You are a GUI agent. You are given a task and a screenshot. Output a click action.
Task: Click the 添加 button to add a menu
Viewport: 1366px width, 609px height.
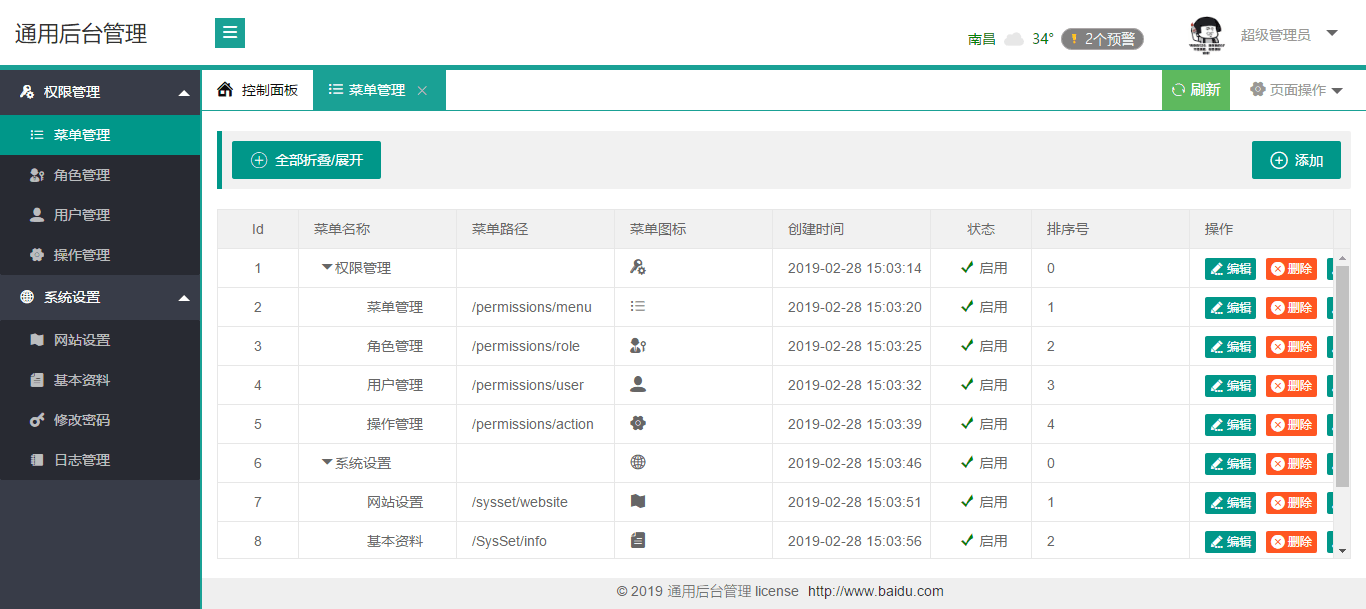(1296, 160)
